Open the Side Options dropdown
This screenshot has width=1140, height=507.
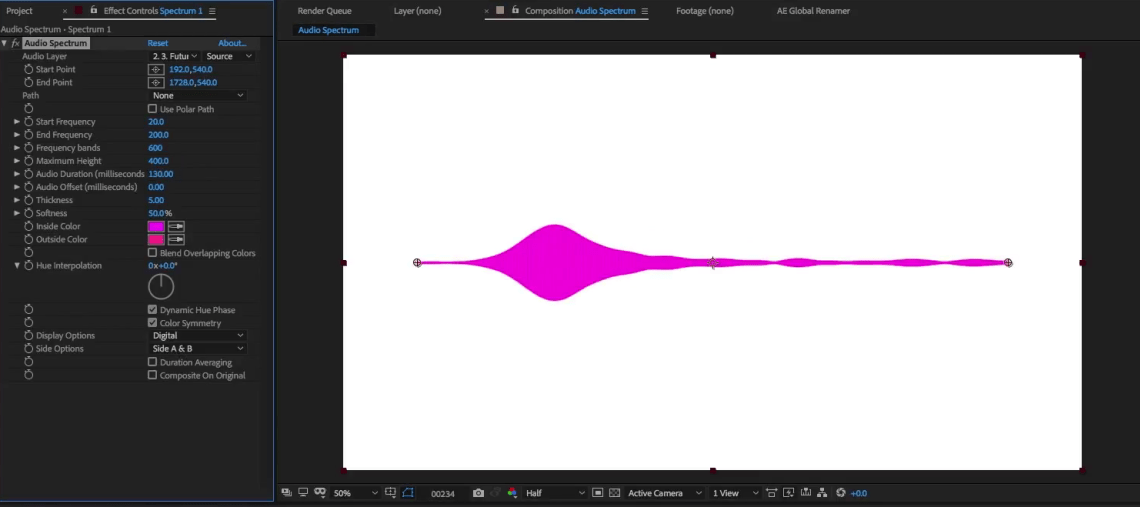[198, 348]
